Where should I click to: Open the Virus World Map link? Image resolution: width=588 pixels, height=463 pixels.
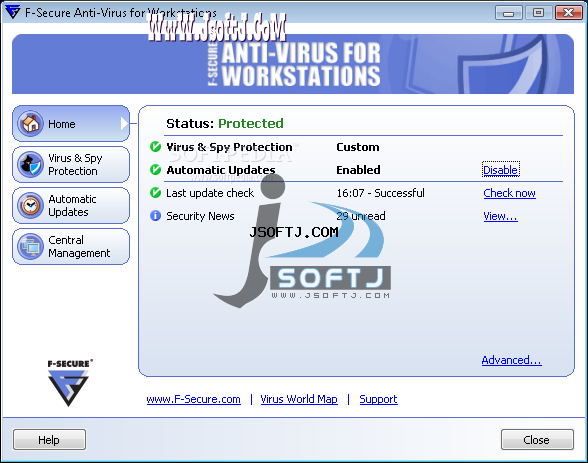(x=299, y=399)
